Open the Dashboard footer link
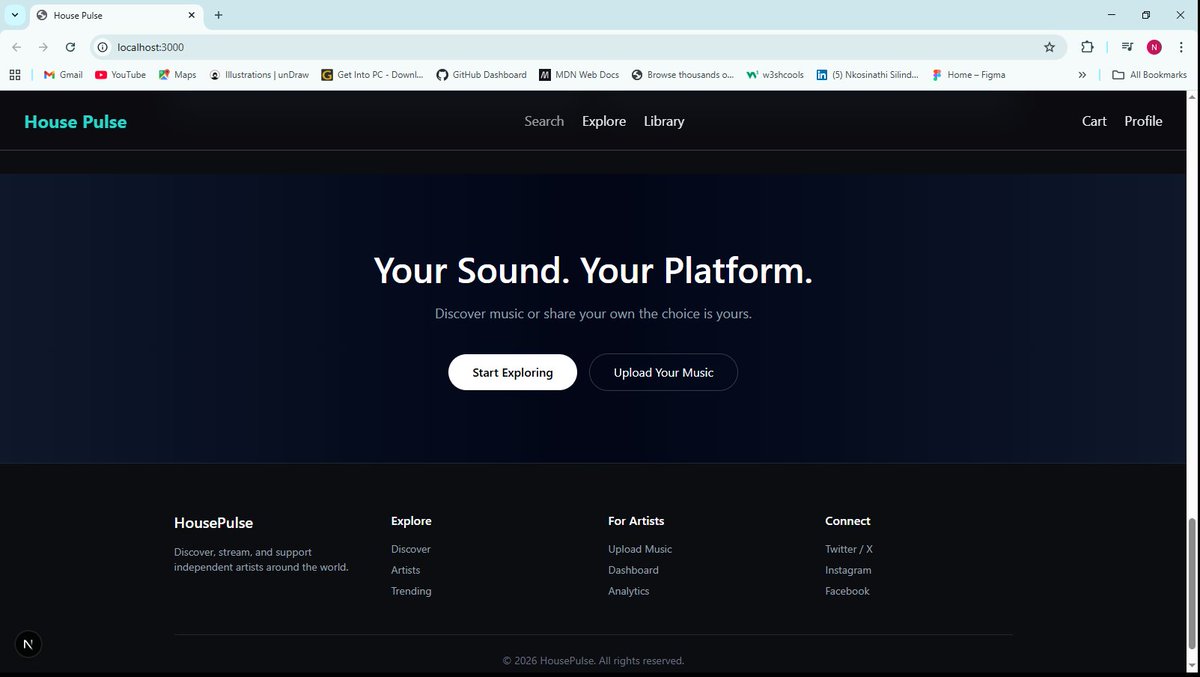Screen dimensions: 1200x677 point(633,570)
